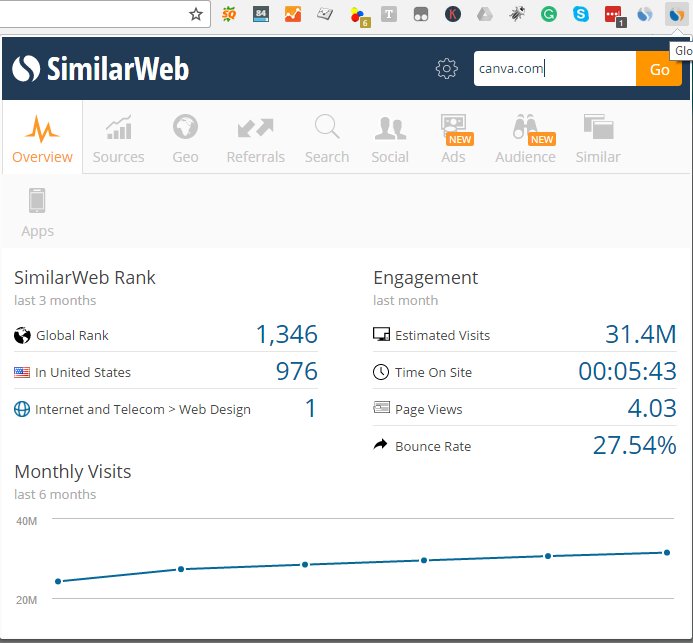Click Internet and Telecom > Web Design category

point(143,410)
